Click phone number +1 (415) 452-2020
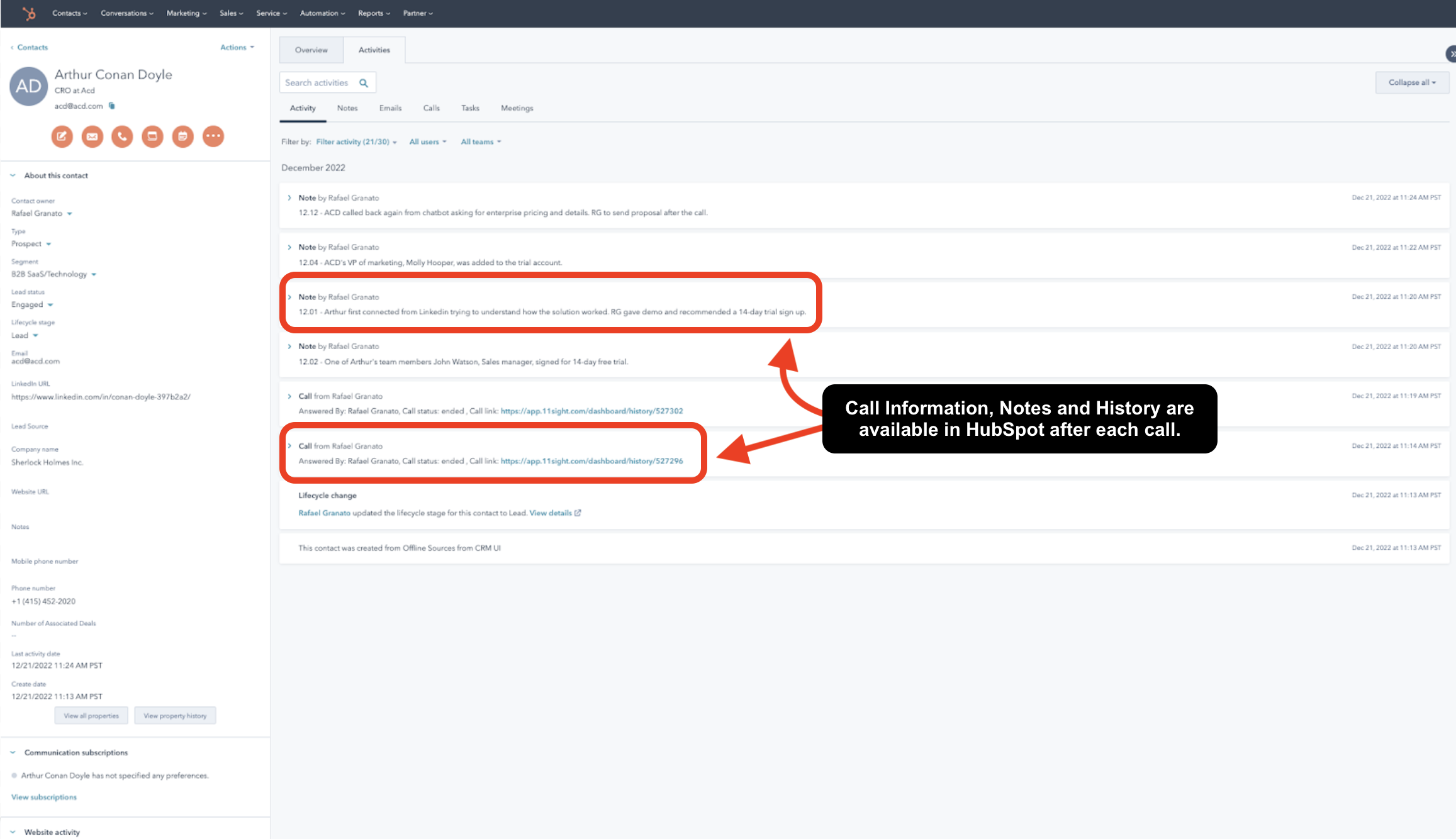This screenshot has width=1456, height=839. click(x=43, y=601)
